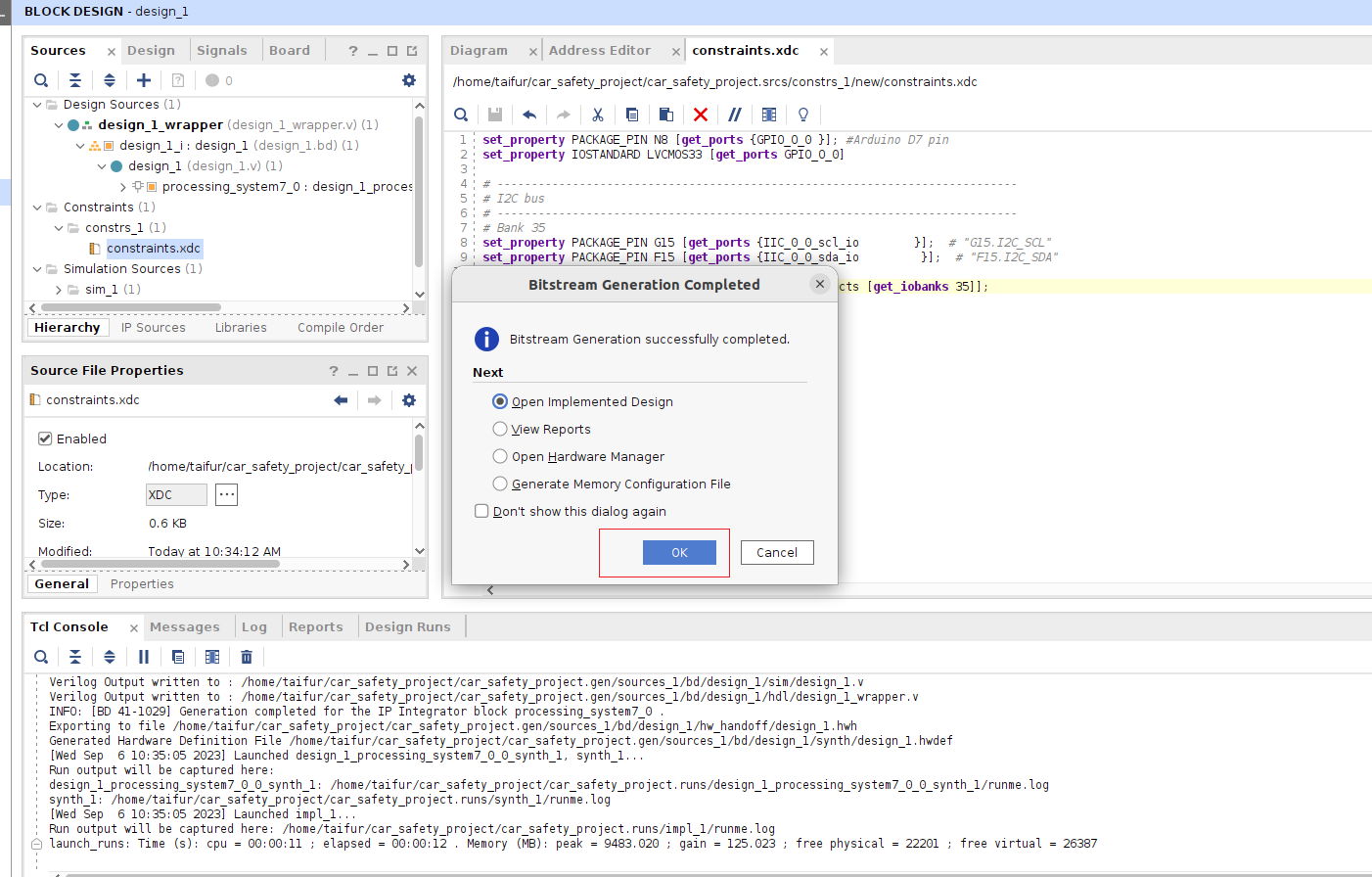Open the Diagram tab
Screen dimensions: 1372x877
click(x=479, y=51)
